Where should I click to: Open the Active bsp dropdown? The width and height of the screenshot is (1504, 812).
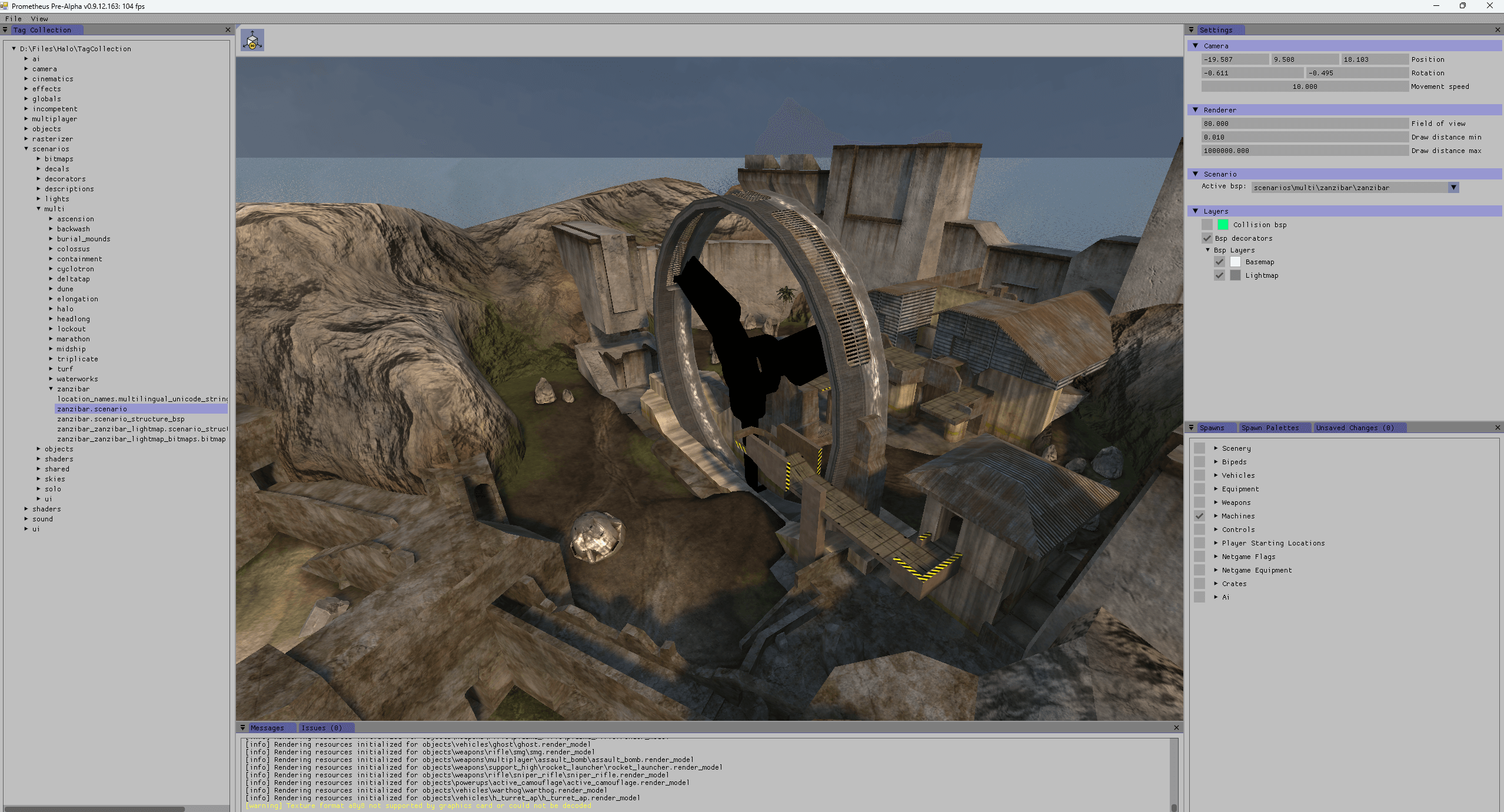tap(1453, 188)
